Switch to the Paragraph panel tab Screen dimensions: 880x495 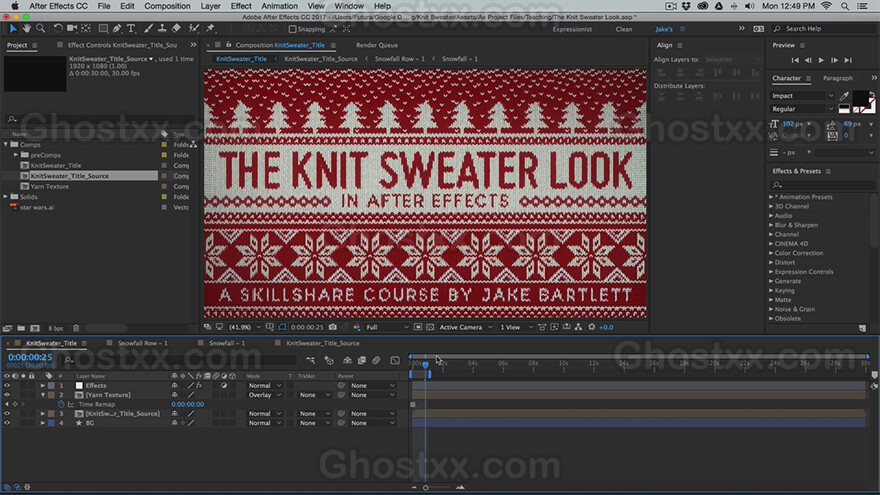837,78
